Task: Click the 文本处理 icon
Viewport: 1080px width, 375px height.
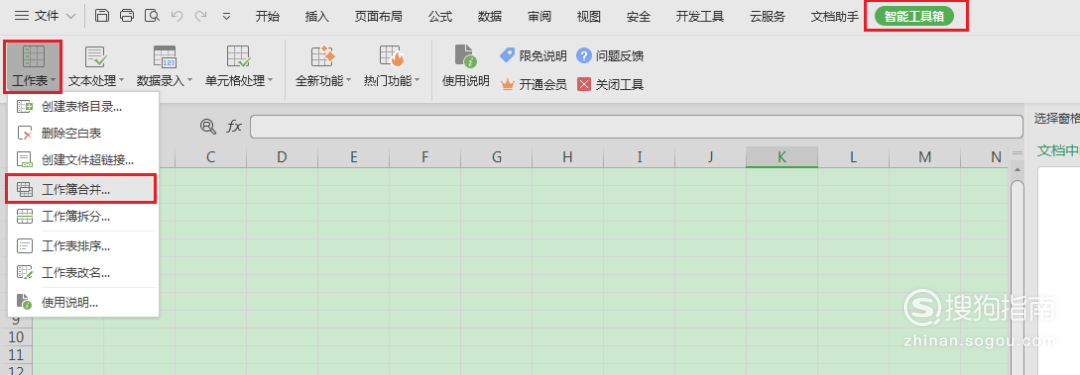Action: click(95, 57)
